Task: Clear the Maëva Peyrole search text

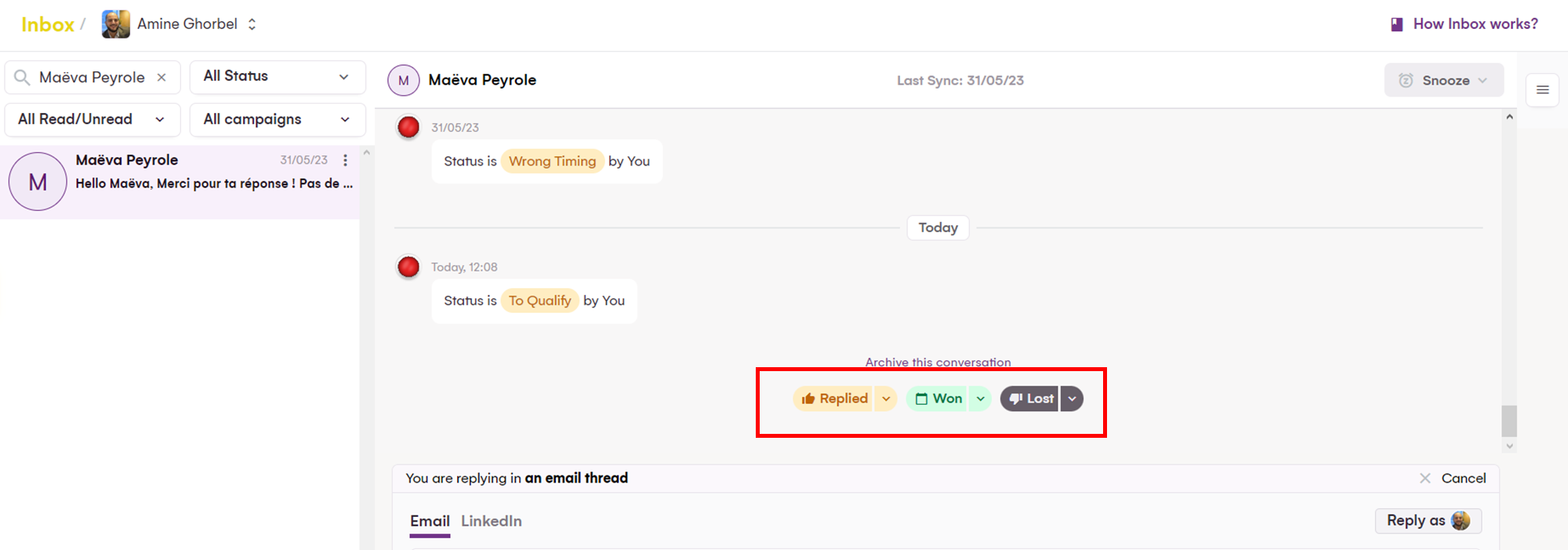Action: click(162, 77)
